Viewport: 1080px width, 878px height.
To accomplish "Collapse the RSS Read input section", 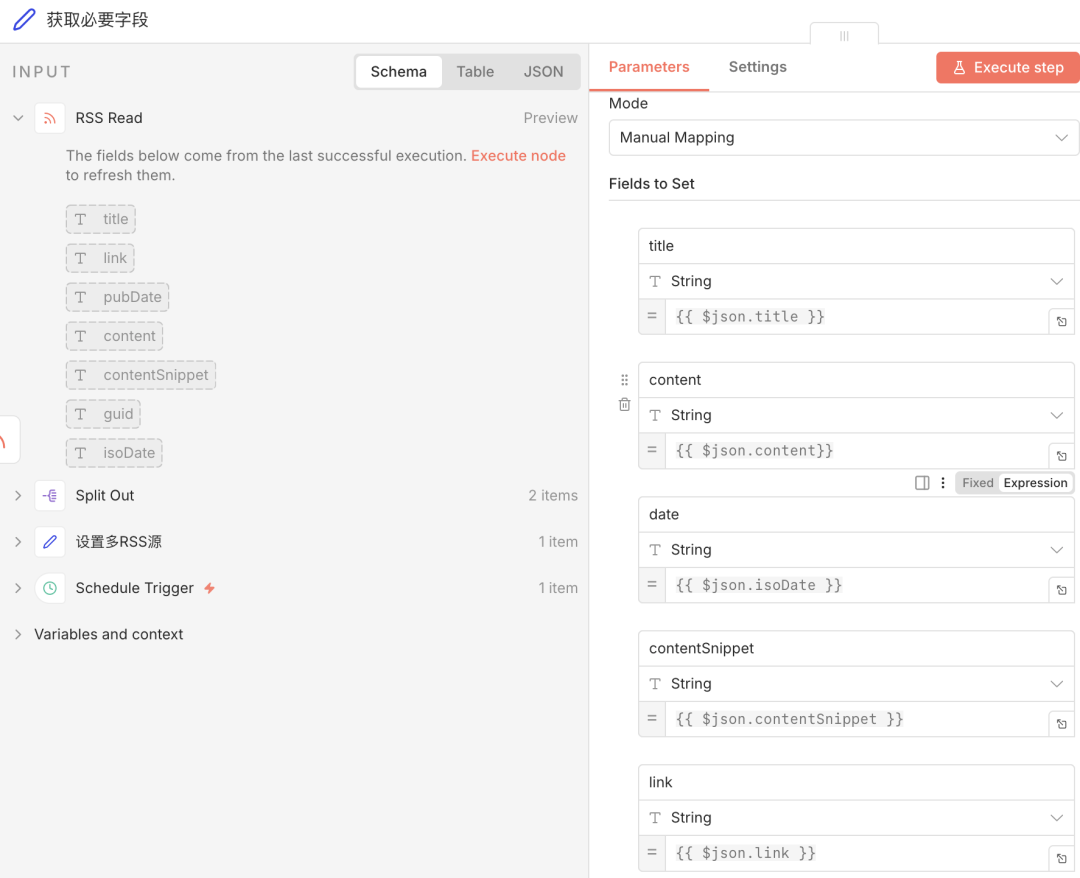I will click(18, 118).
